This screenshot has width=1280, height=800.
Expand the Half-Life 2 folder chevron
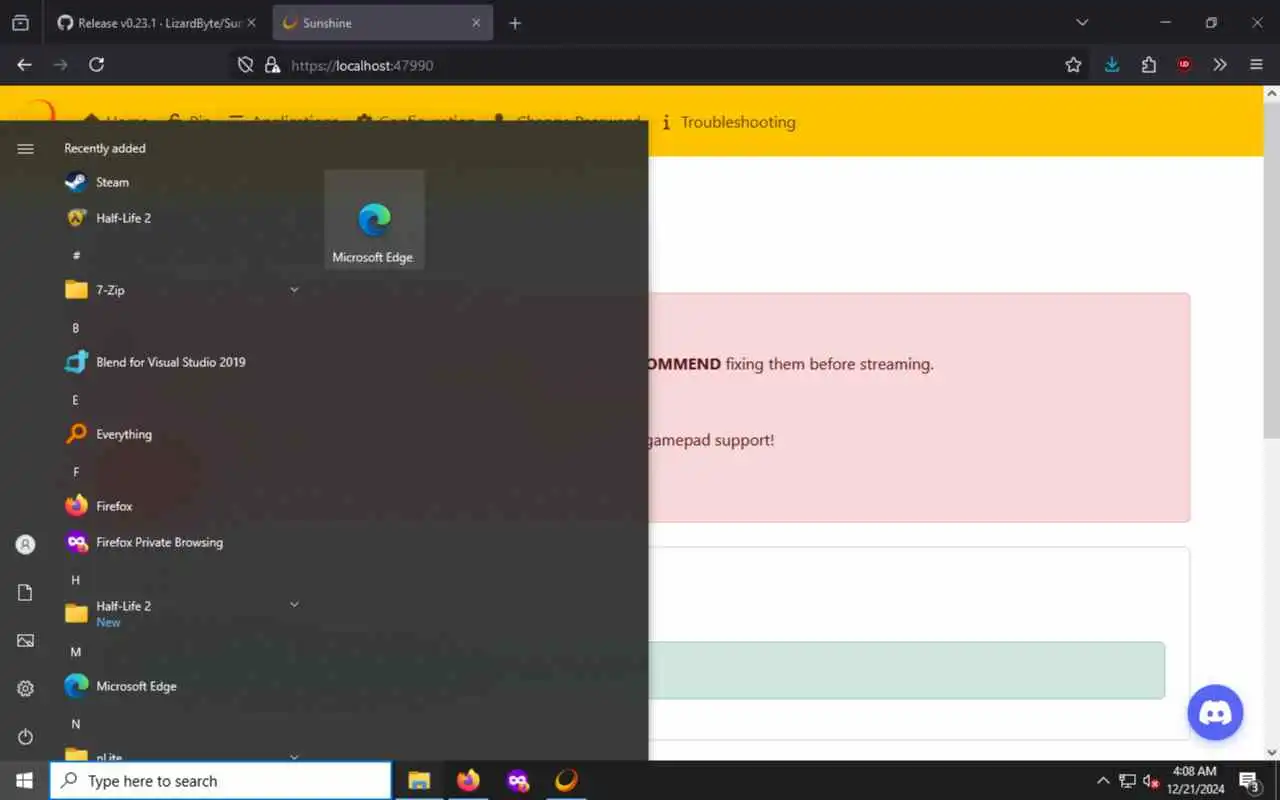click(x=294, y=605)
